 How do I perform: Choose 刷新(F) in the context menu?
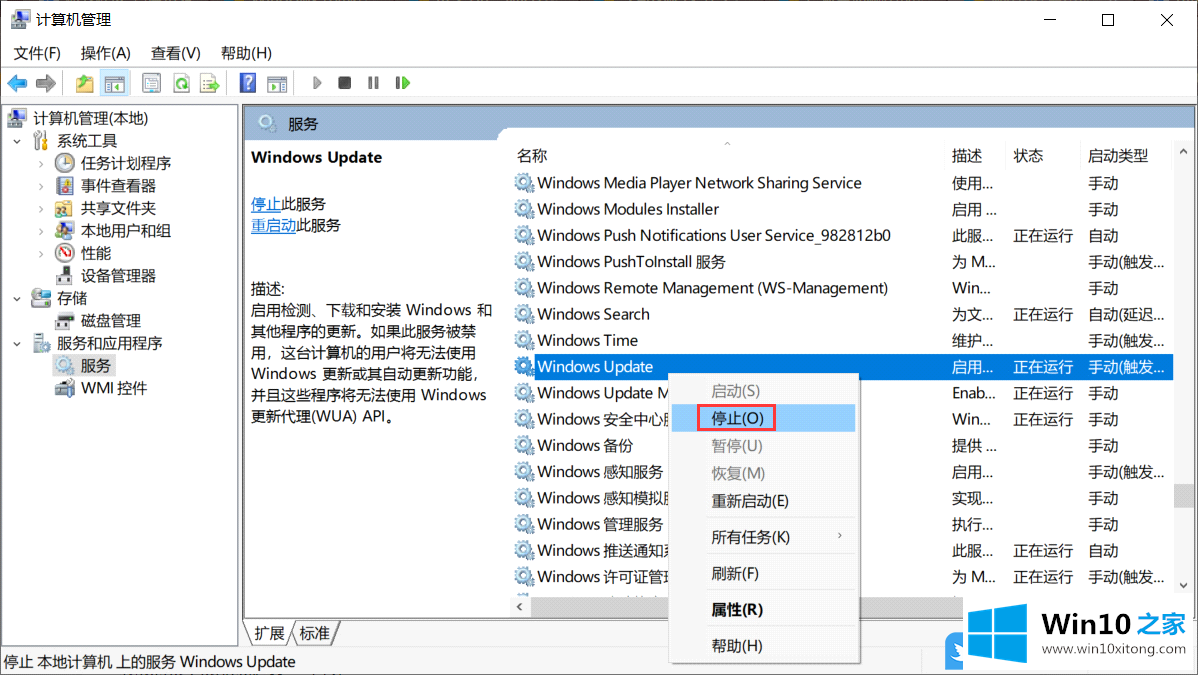click(764, 574)
